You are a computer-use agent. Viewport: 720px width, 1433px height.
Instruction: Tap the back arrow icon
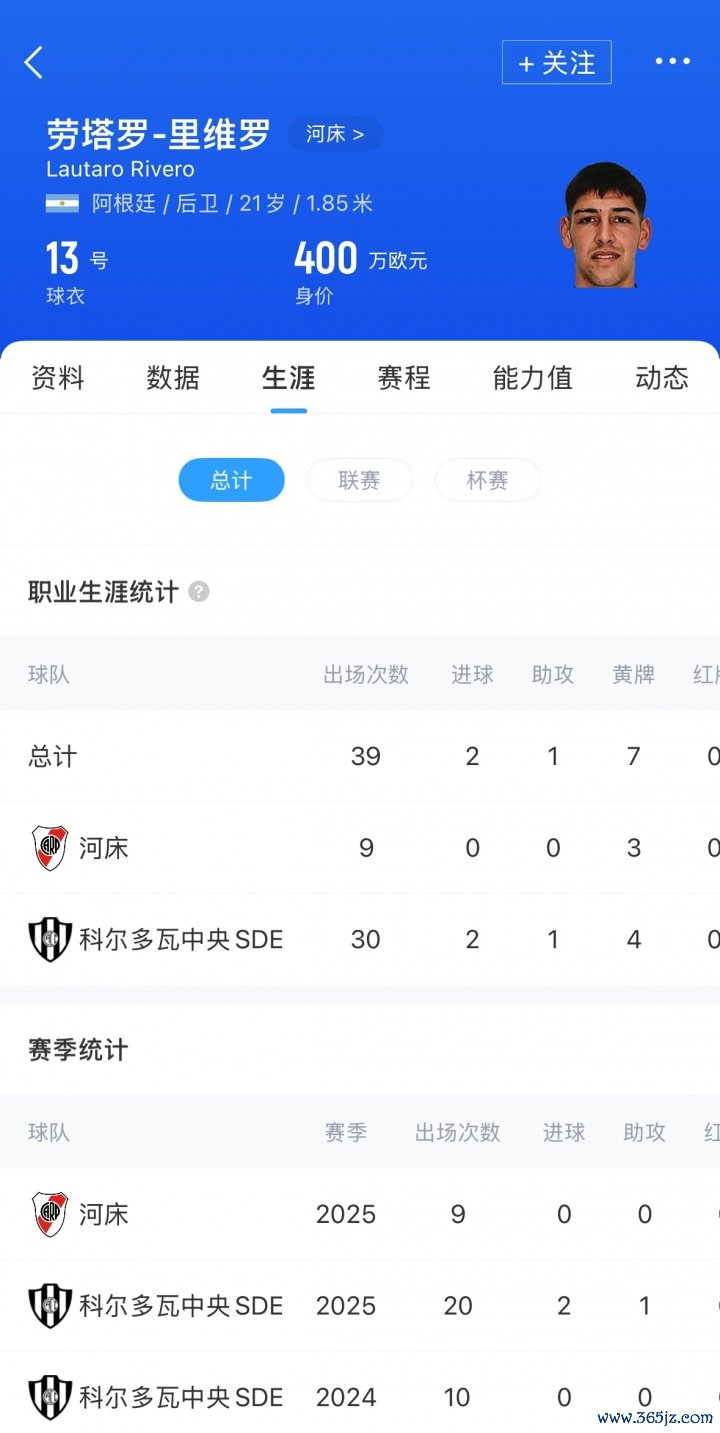(x=34, y=62)
